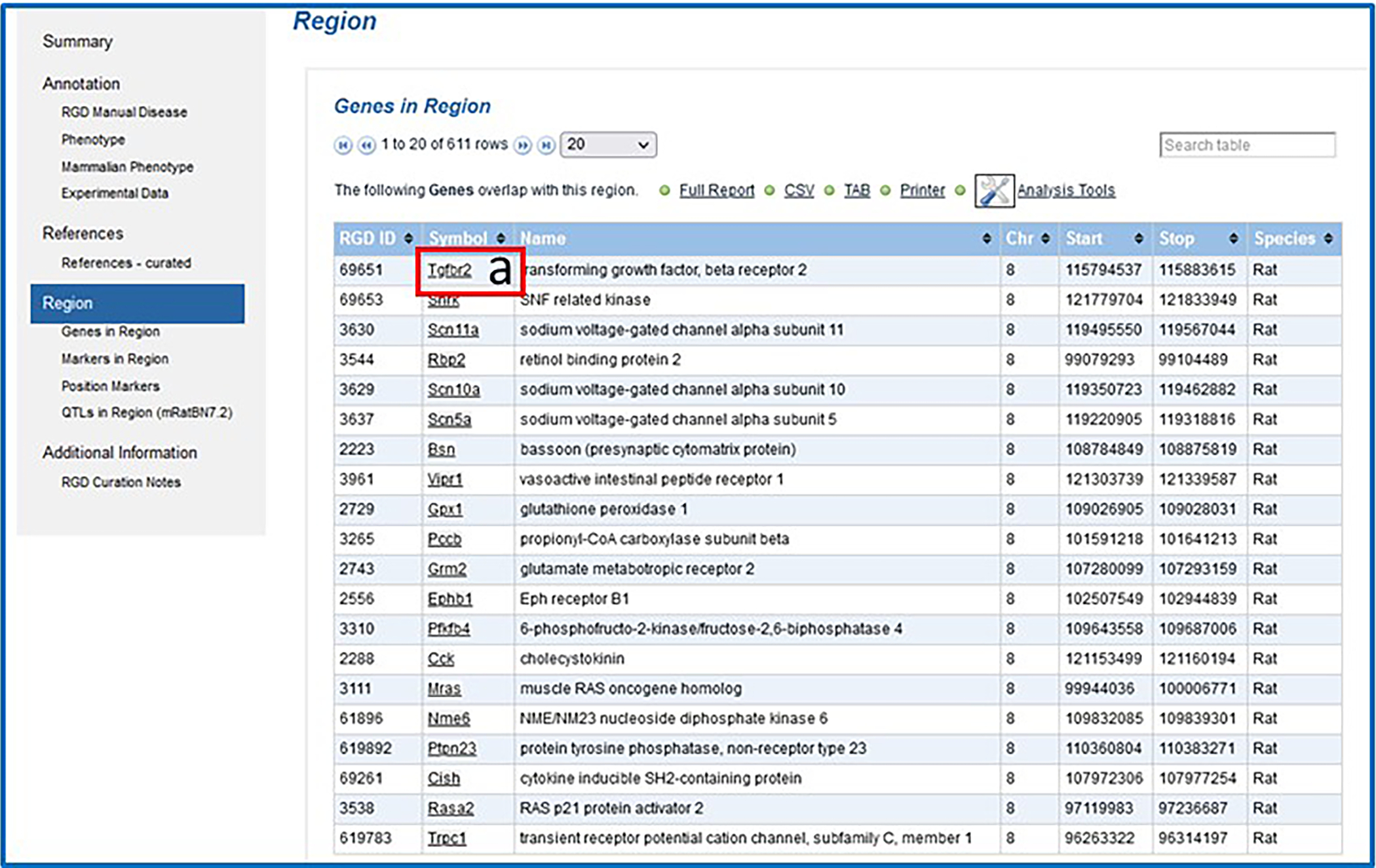The image size is (1376, 868).
Task: Open Mammalian Phenotype sidebar entry
Action: (x=127, y=167)
